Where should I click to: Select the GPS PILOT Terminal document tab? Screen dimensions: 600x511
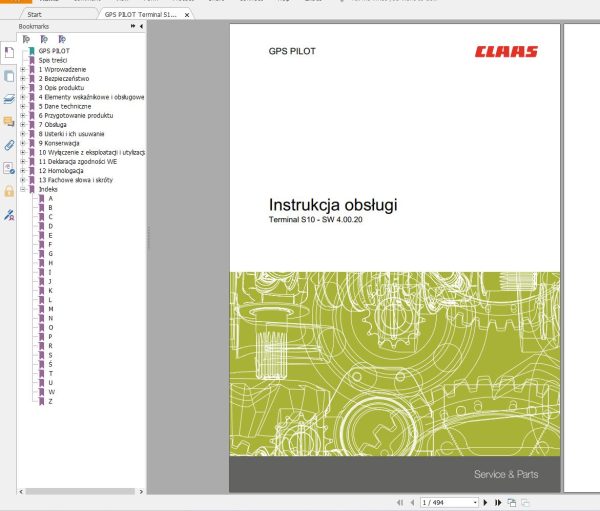[140, 15]
